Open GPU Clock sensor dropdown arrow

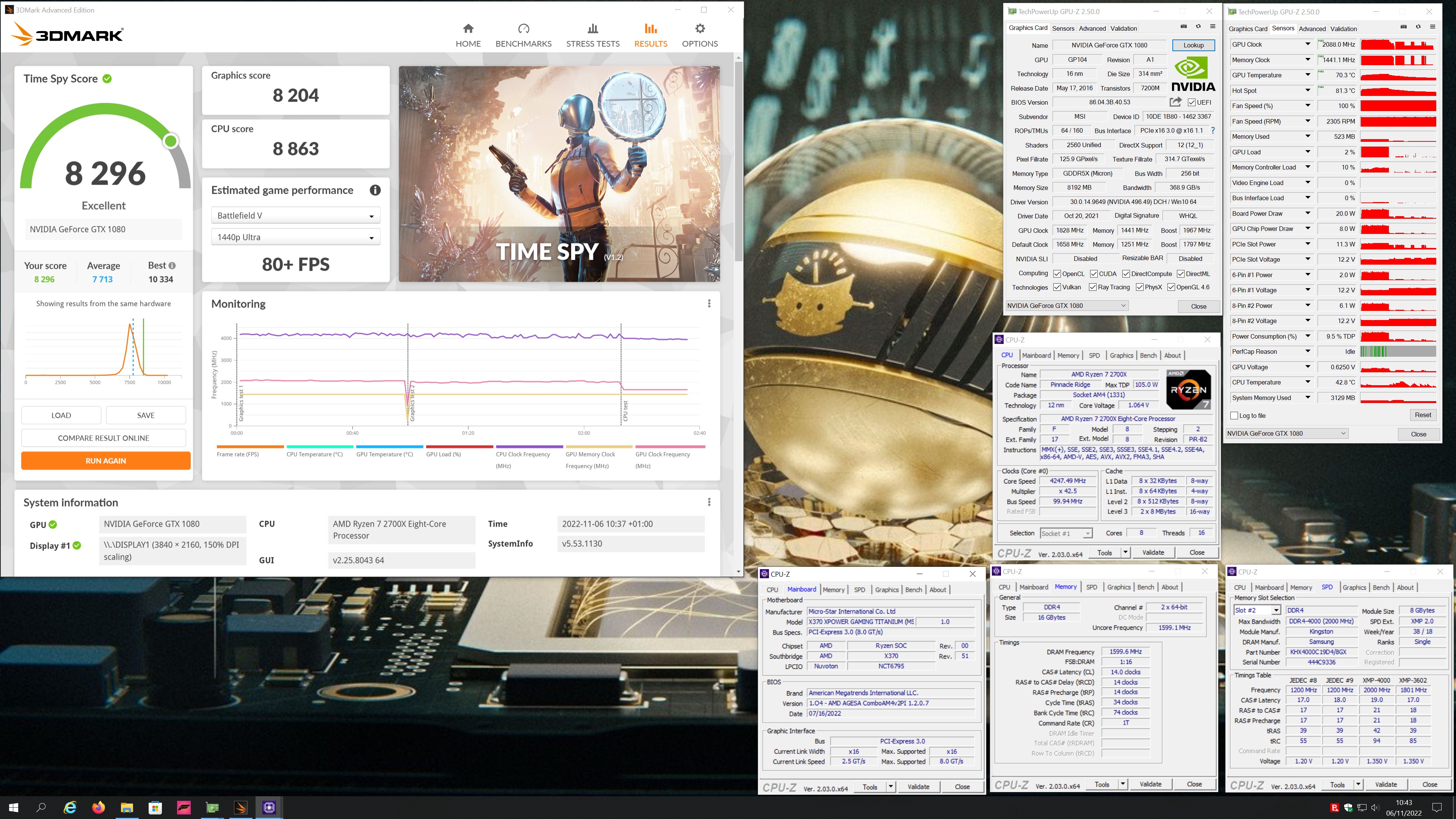click(x=1307, y=44)
